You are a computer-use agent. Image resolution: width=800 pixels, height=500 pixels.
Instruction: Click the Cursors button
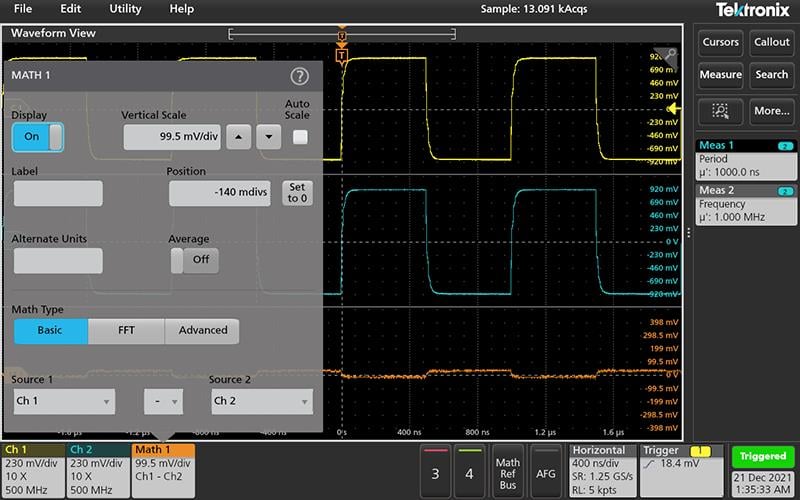coord(720,42)
